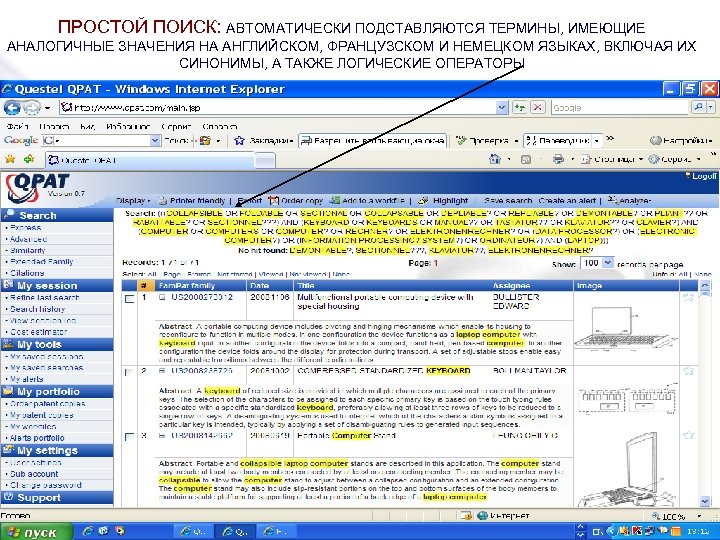
Task: Click the browser Forward arrow button
Action: (31, 108)
